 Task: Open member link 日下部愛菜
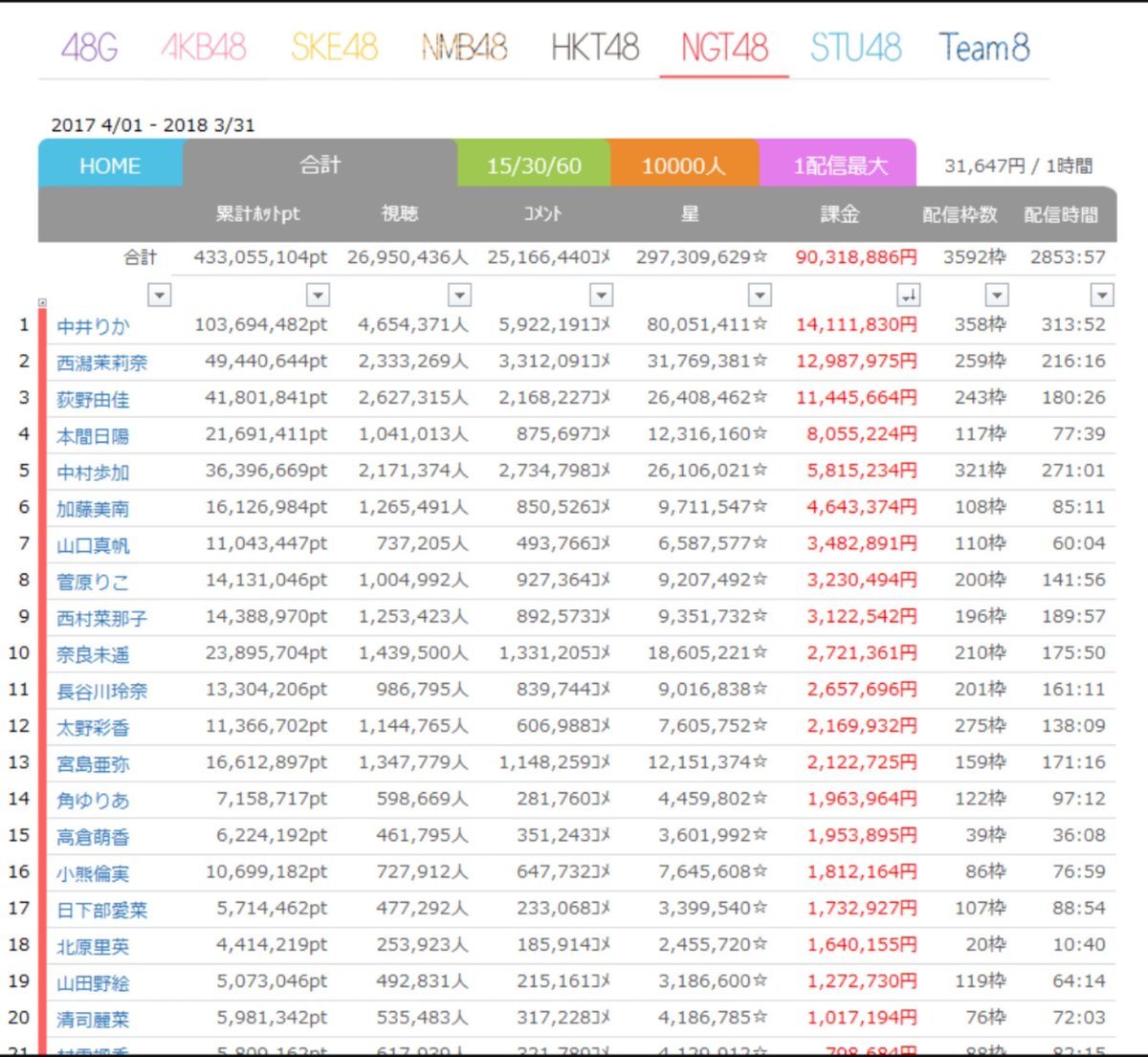[101, 910]
